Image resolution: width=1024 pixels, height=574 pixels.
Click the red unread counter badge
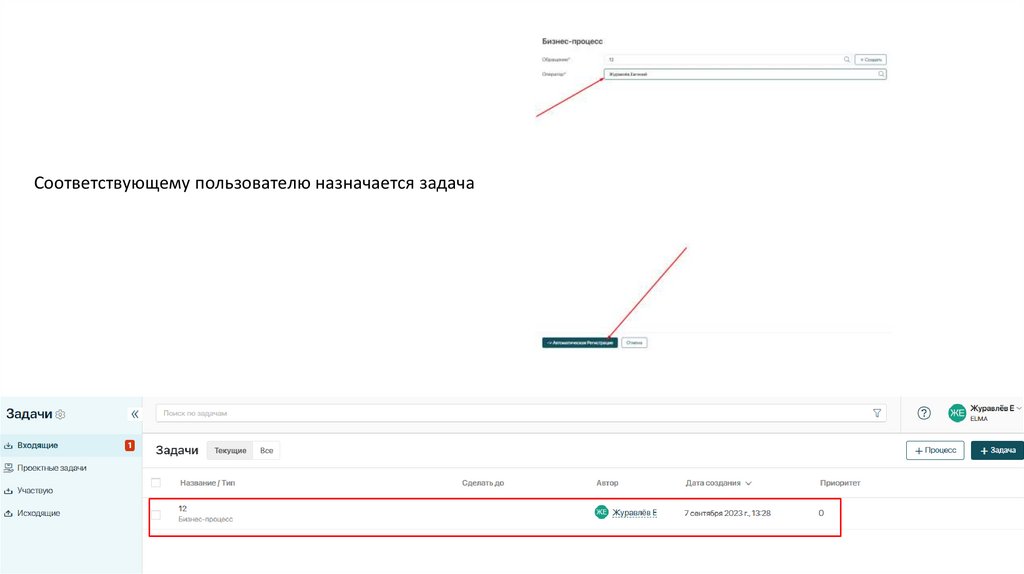(129, 445)
